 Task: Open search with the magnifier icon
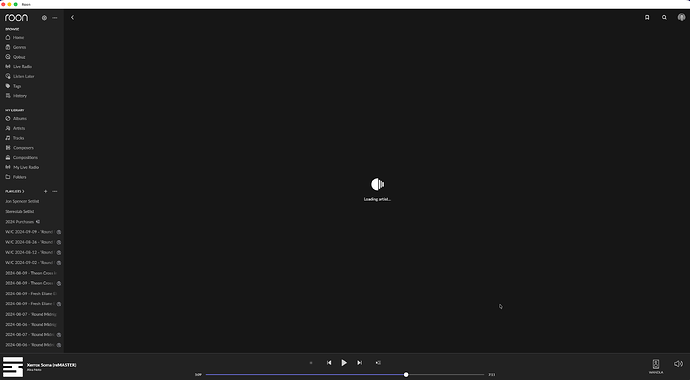point(664,18)
